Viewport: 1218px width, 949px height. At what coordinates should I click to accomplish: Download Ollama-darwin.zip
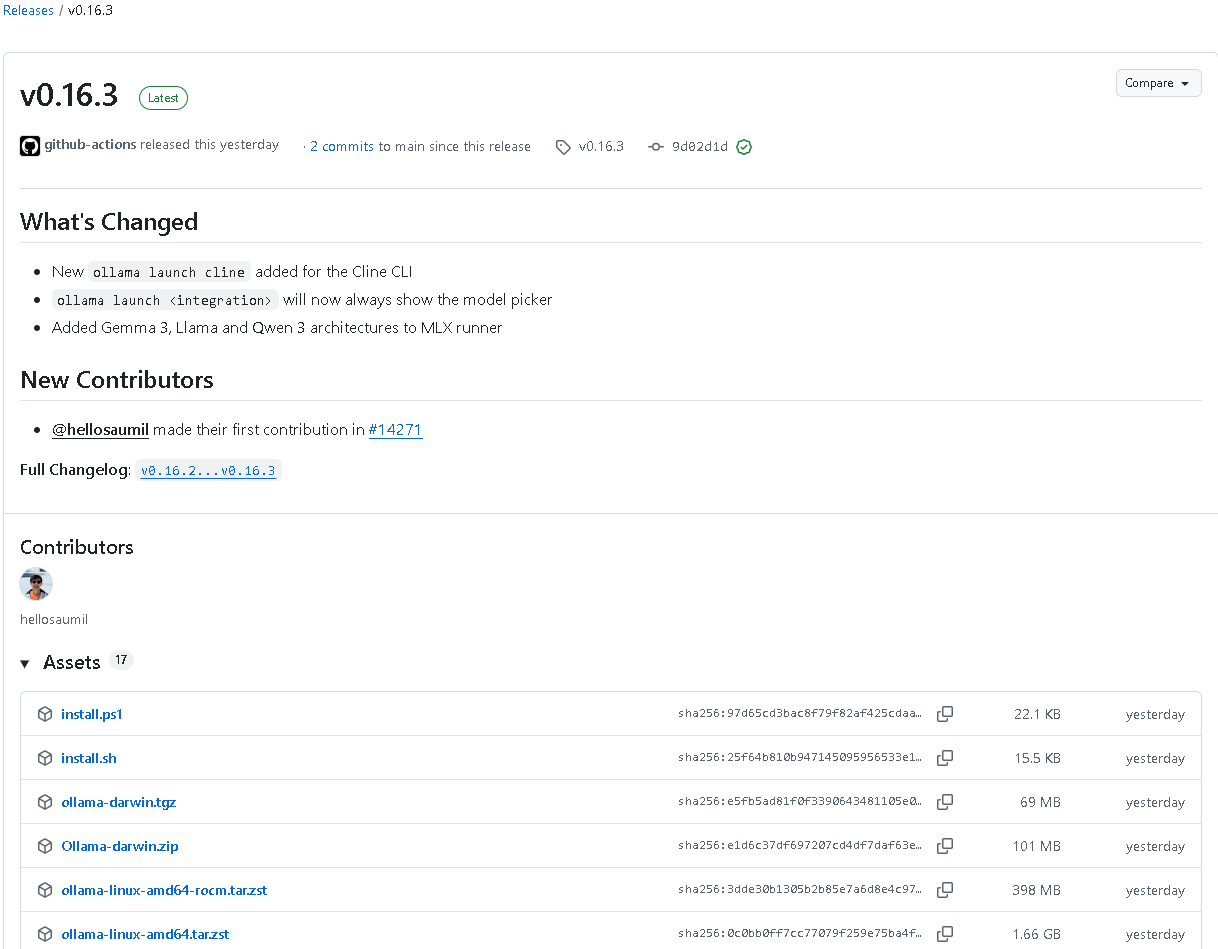point(120,846)
